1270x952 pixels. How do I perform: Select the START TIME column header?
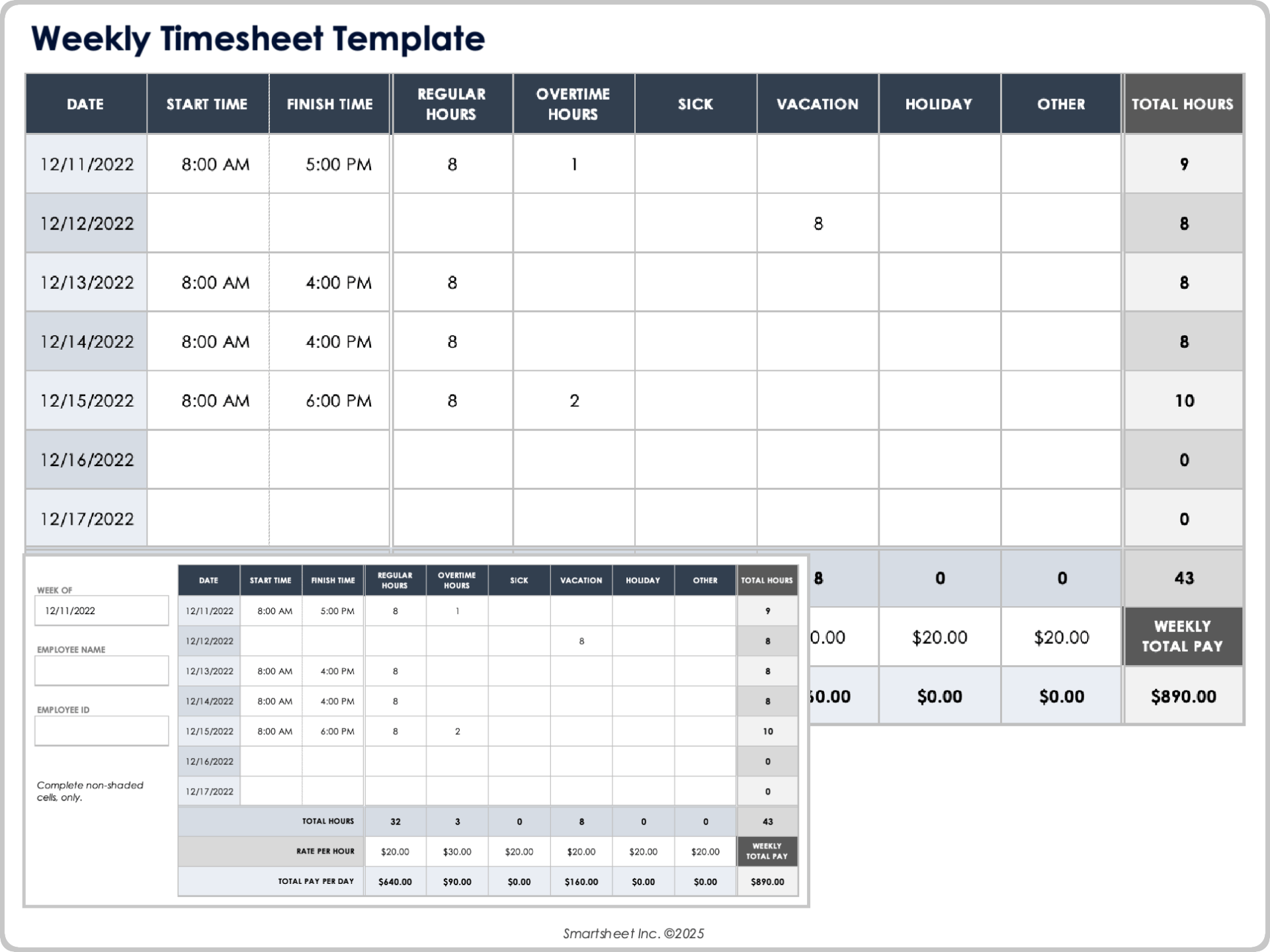click(x=207, y=104)
